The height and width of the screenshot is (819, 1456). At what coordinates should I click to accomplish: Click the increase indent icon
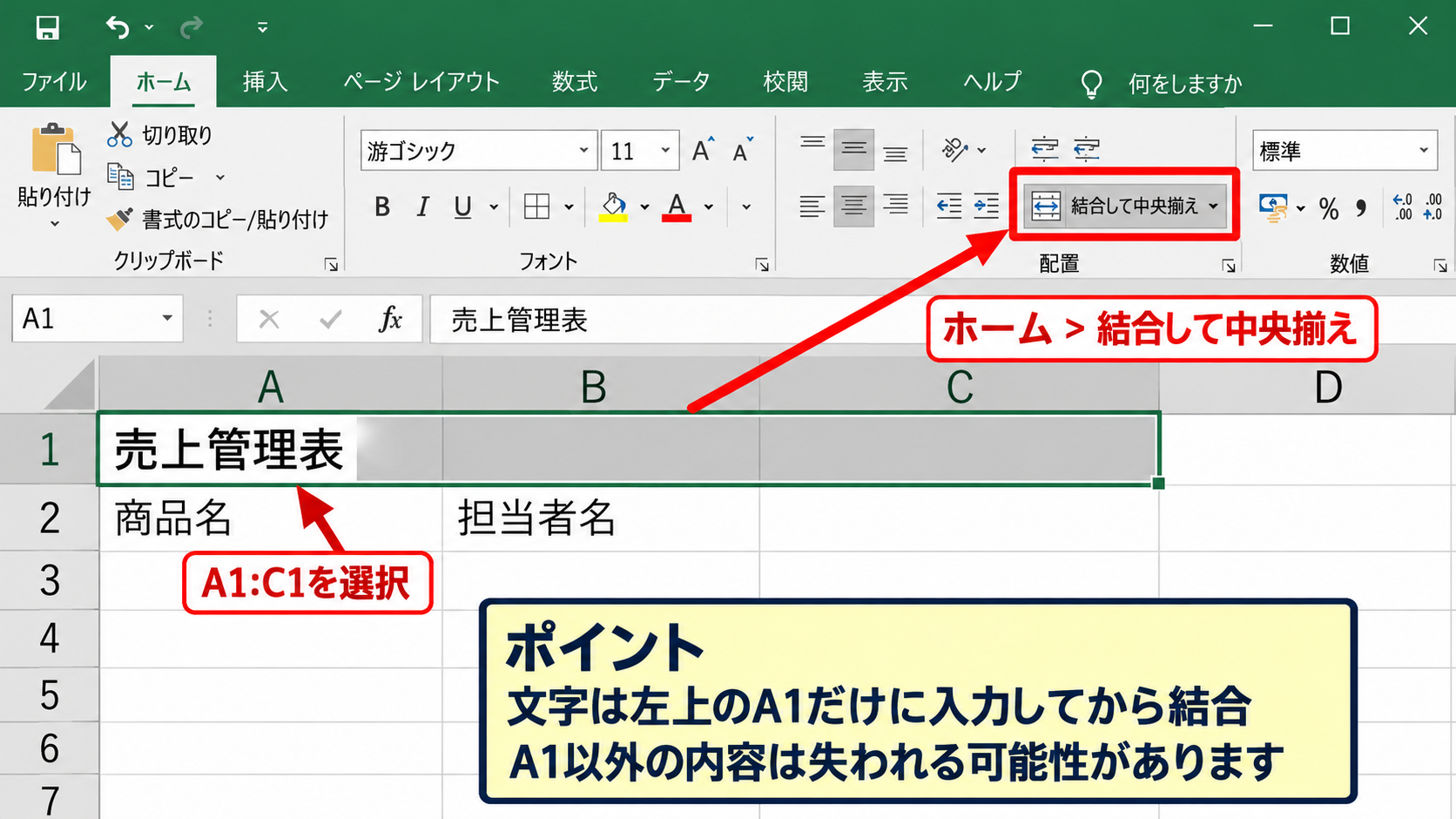tap(986, 206)
